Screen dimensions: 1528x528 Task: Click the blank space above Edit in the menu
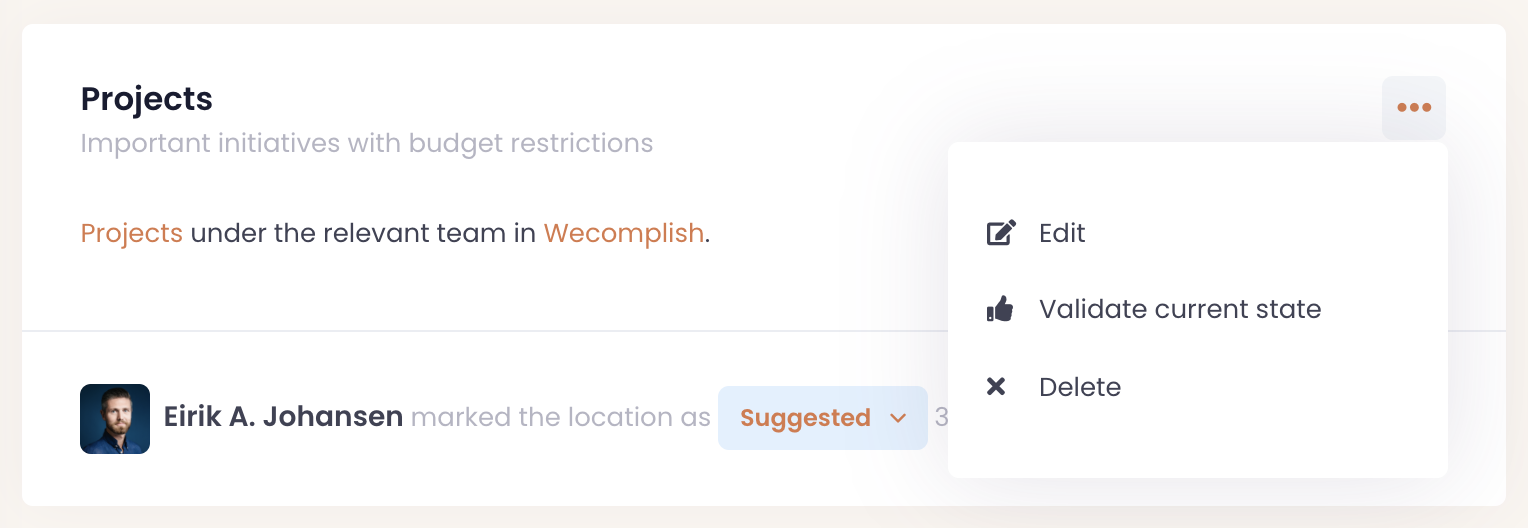tap(1197, 175)
